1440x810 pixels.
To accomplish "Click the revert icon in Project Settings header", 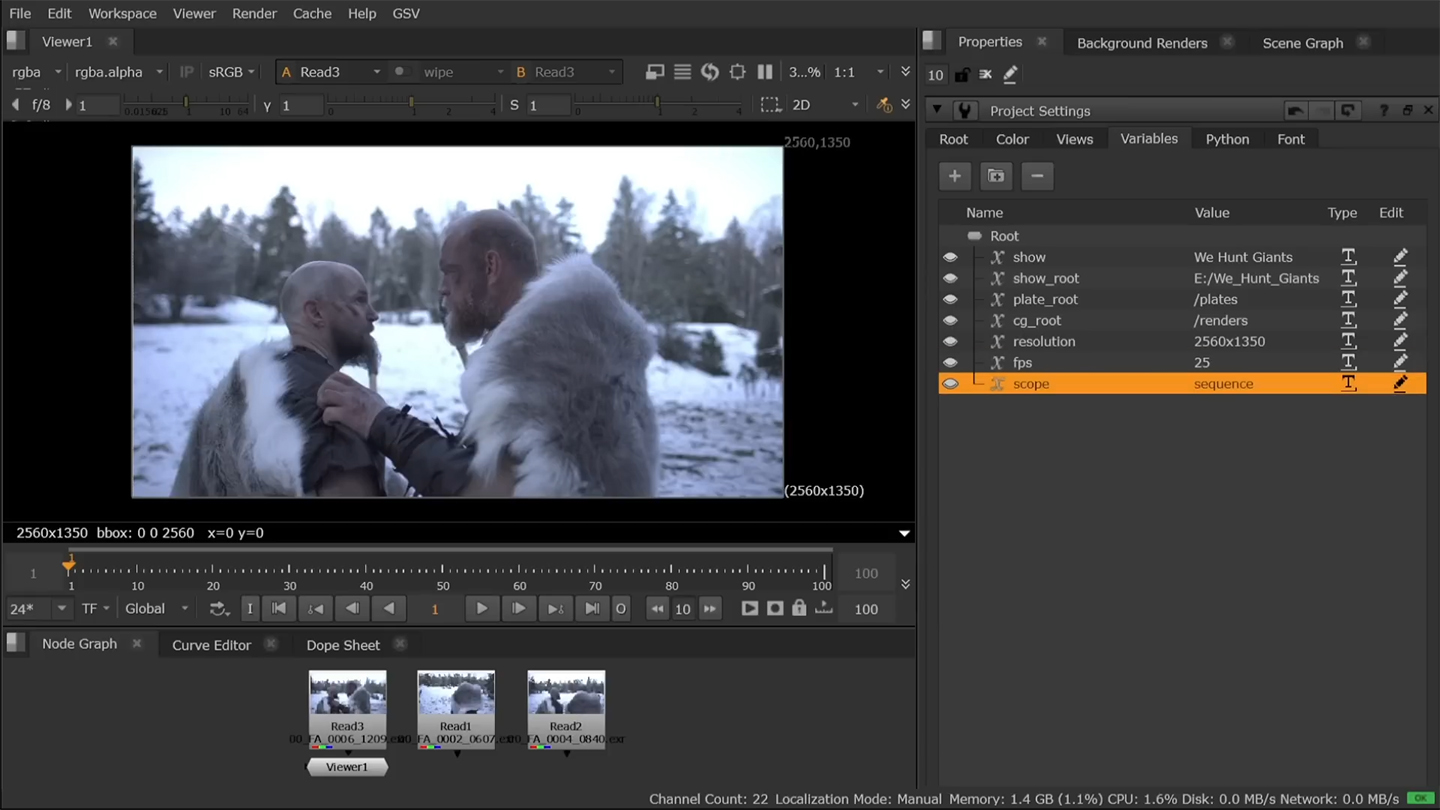I will point(1347,111).
